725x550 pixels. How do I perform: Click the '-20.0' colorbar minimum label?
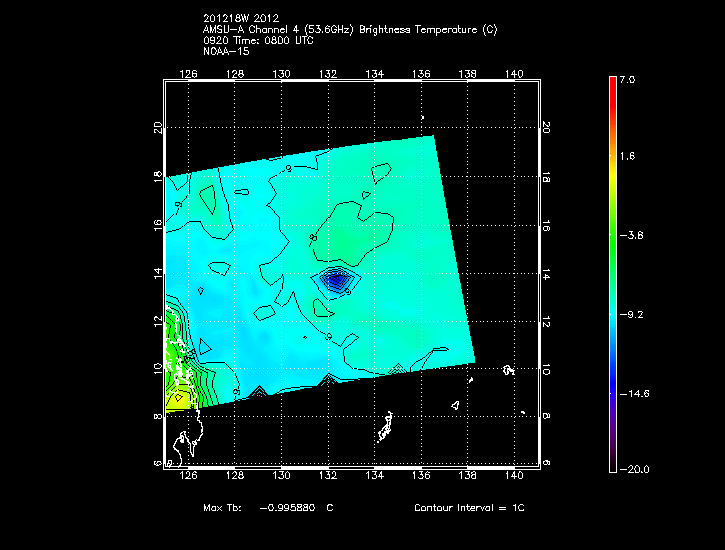[x=634, y=470]
